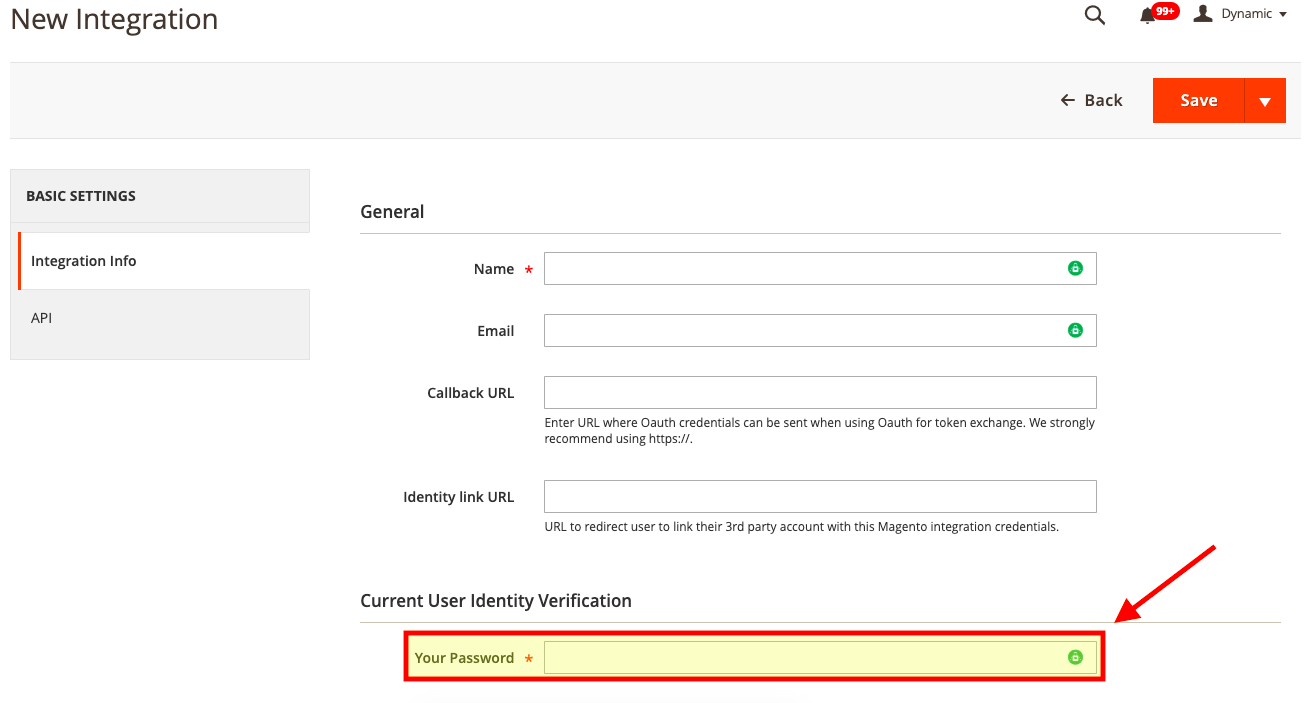Image resolution: width=1311 pixels, height=703 pixels.
Task: Click the user avatar icon beside Dynamic
Action: tap(1203, 13)
